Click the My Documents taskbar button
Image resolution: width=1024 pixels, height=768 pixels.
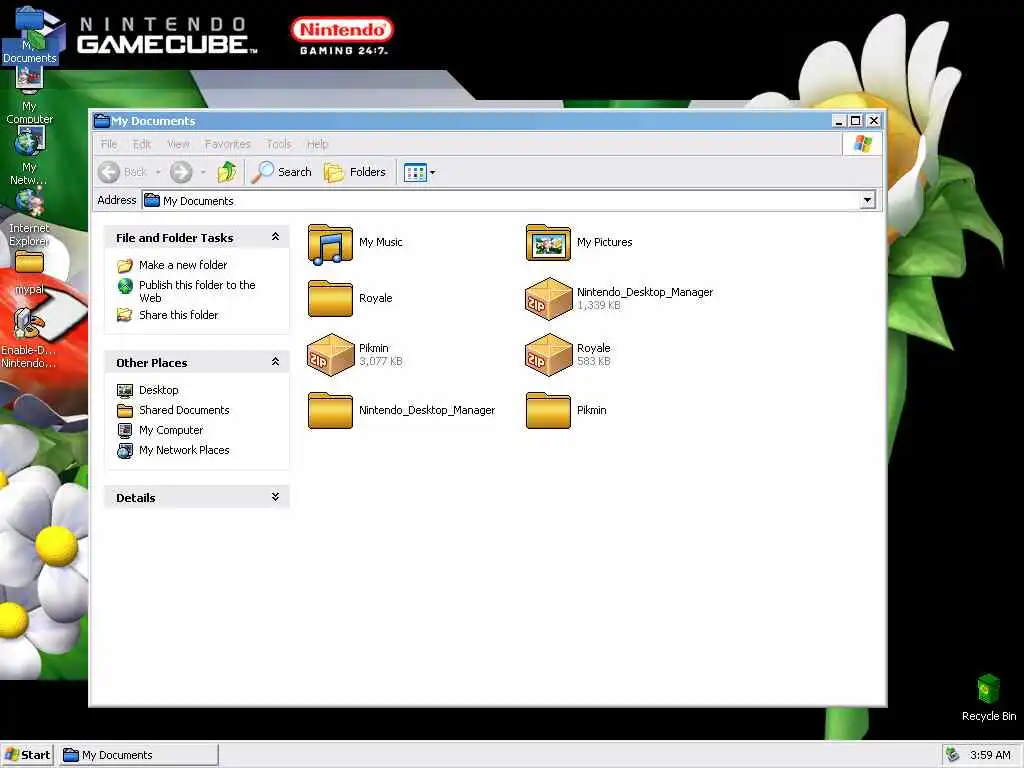(139, 755)
